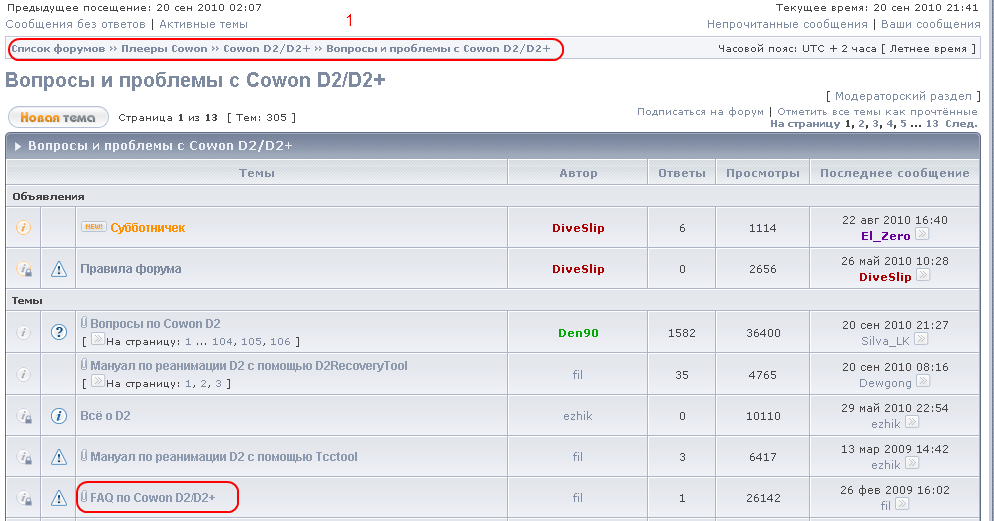
Task: Open Мануал по реанимации D2 D2RecoveryTool topic
Action: 248,366
